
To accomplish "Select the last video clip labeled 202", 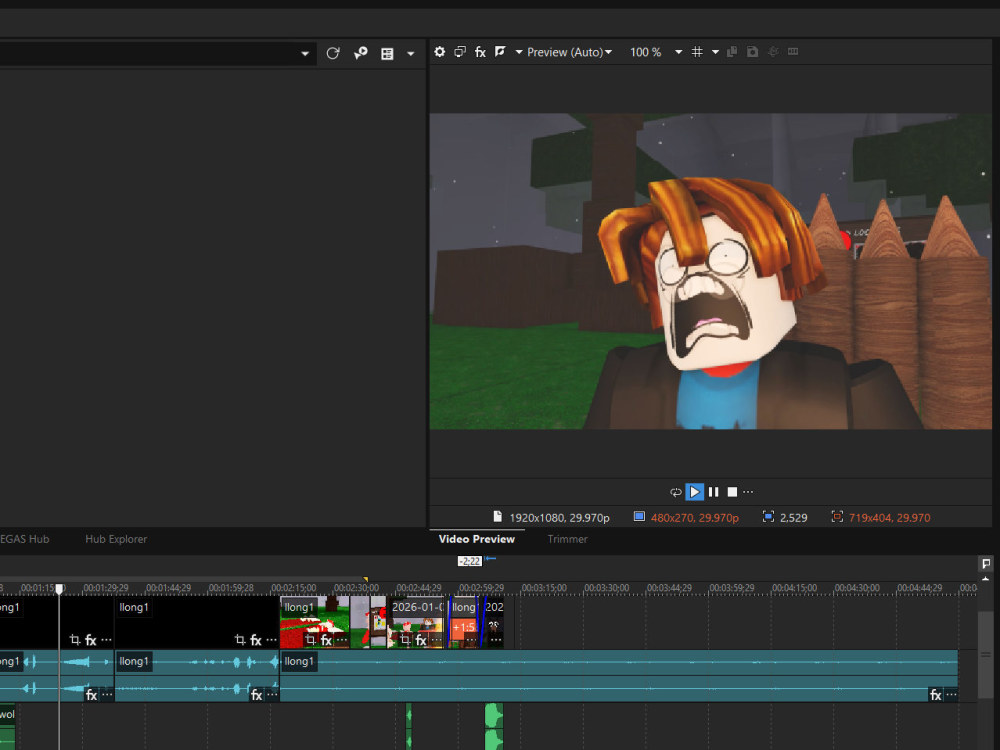I will pyautogui.click(x=495, y=622).
